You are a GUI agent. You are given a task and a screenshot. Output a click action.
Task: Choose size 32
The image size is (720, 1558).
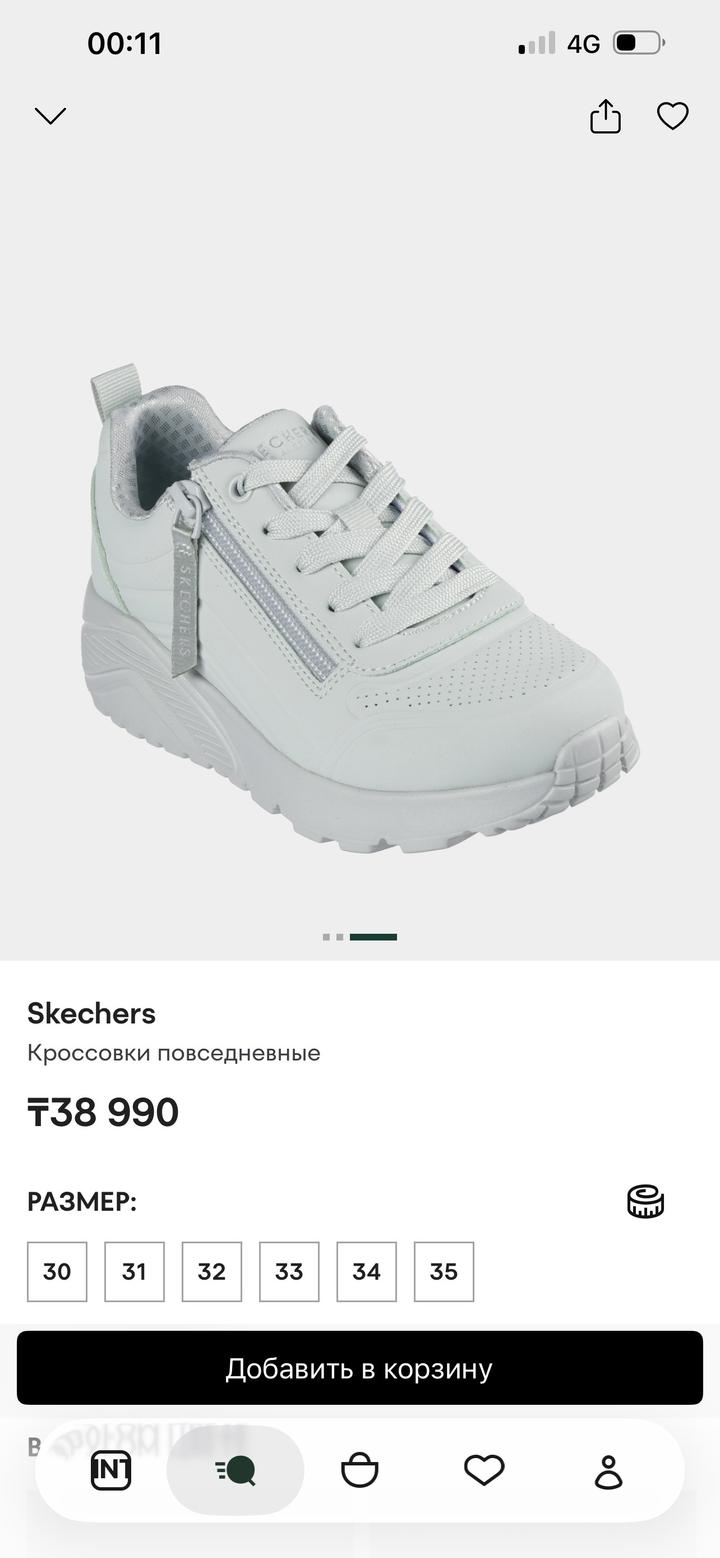pos(212,1272)
